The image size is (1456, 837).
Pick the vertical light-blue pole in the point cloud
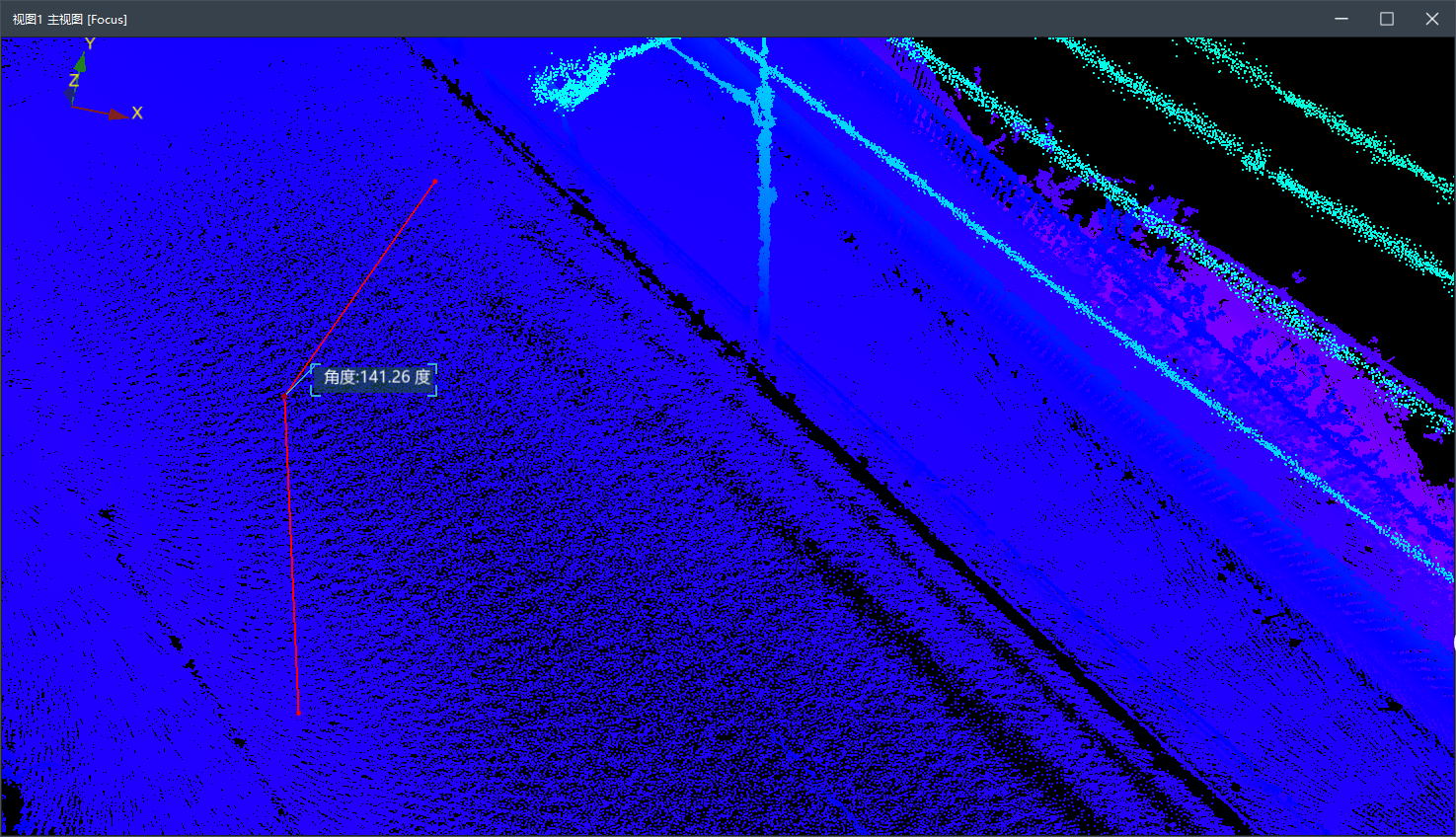pyautogui.click(x=764, y=227)
